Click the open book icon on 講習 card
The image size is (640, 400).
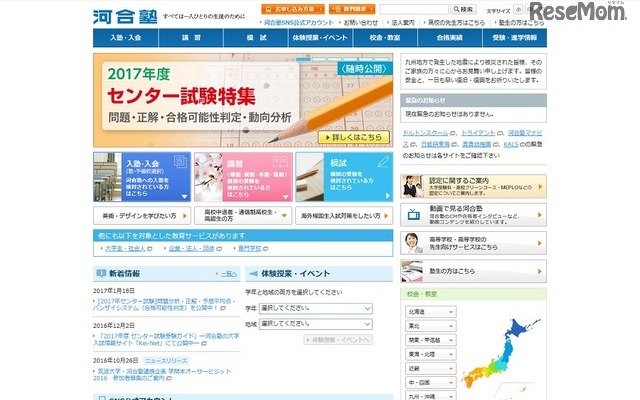click(x=280, y=162)
